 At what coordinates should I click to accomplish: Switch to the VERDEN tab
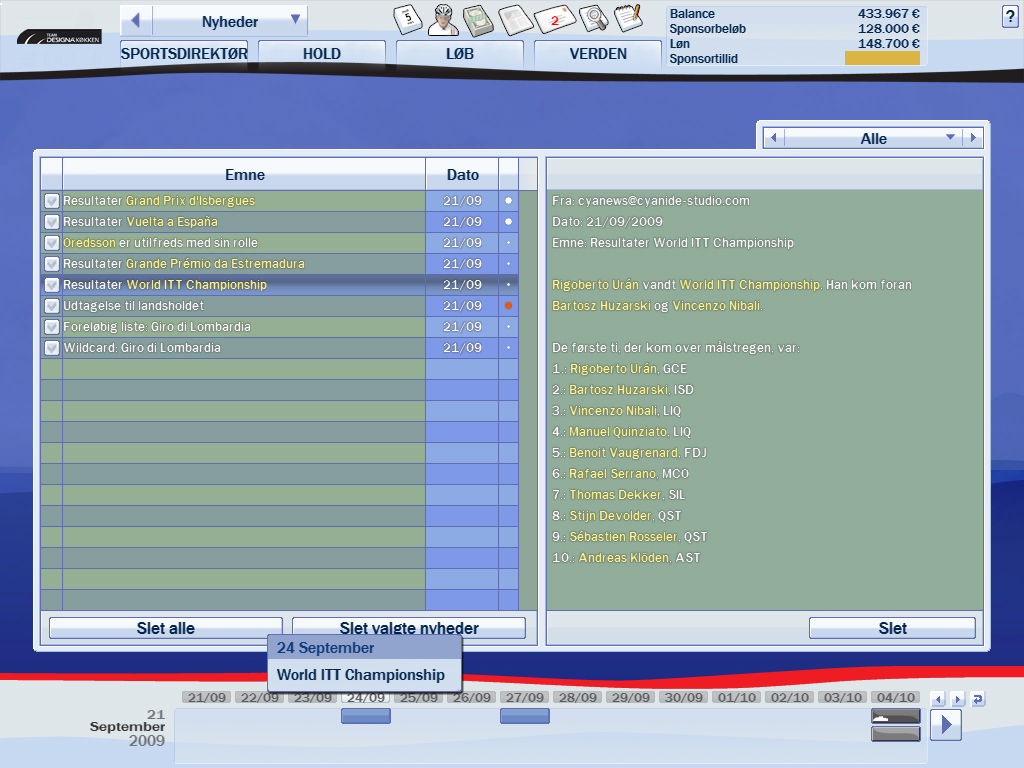point(598,54)
